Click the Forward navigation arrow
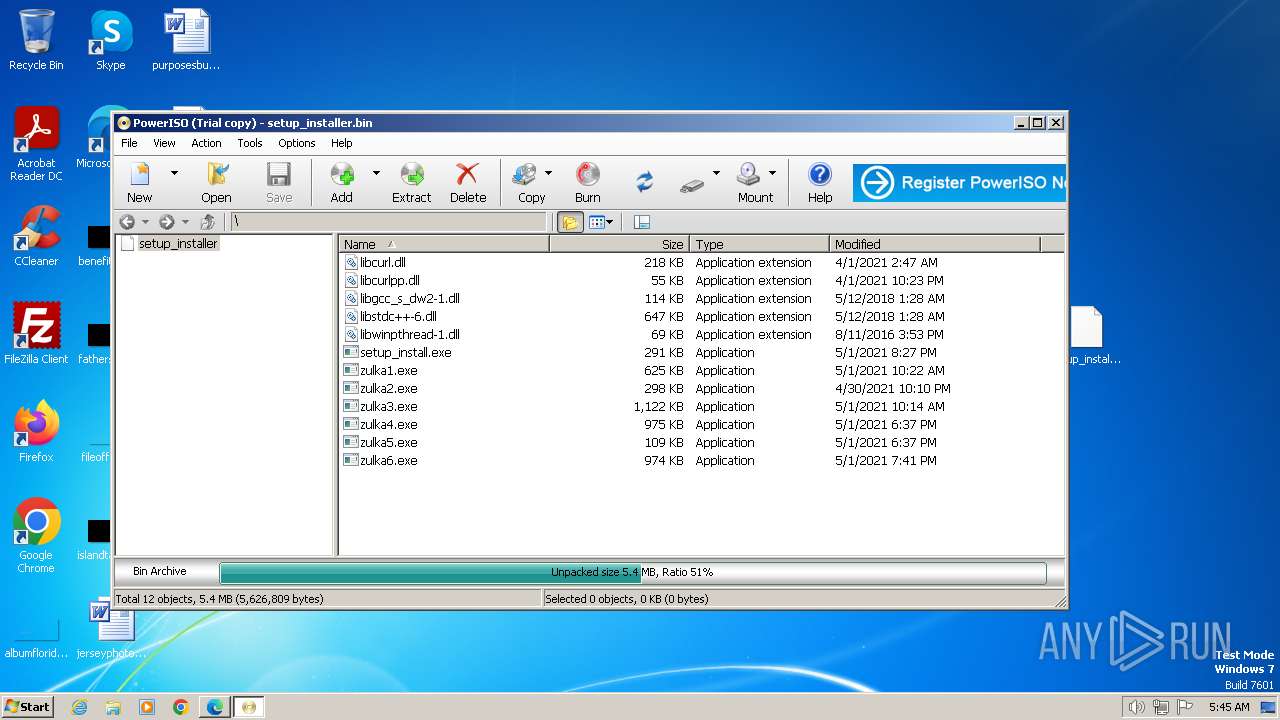Viewport: 1280px width, 720px height. coord(167,222)
